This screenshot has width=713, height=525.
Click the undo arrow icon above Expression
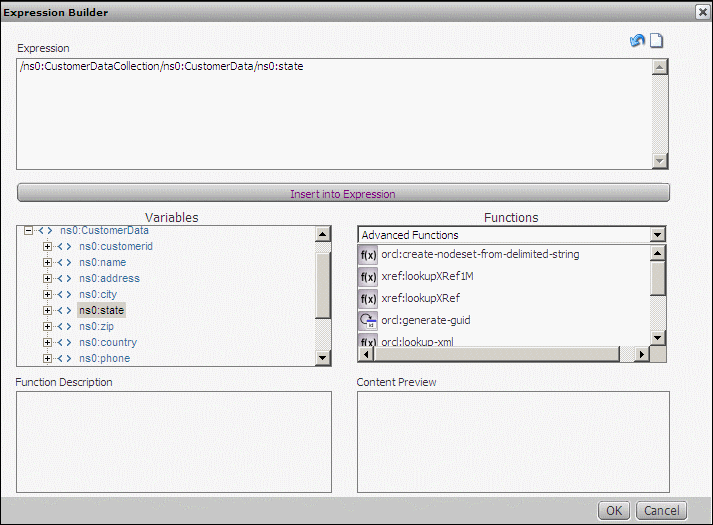click(x=637, y=41)
